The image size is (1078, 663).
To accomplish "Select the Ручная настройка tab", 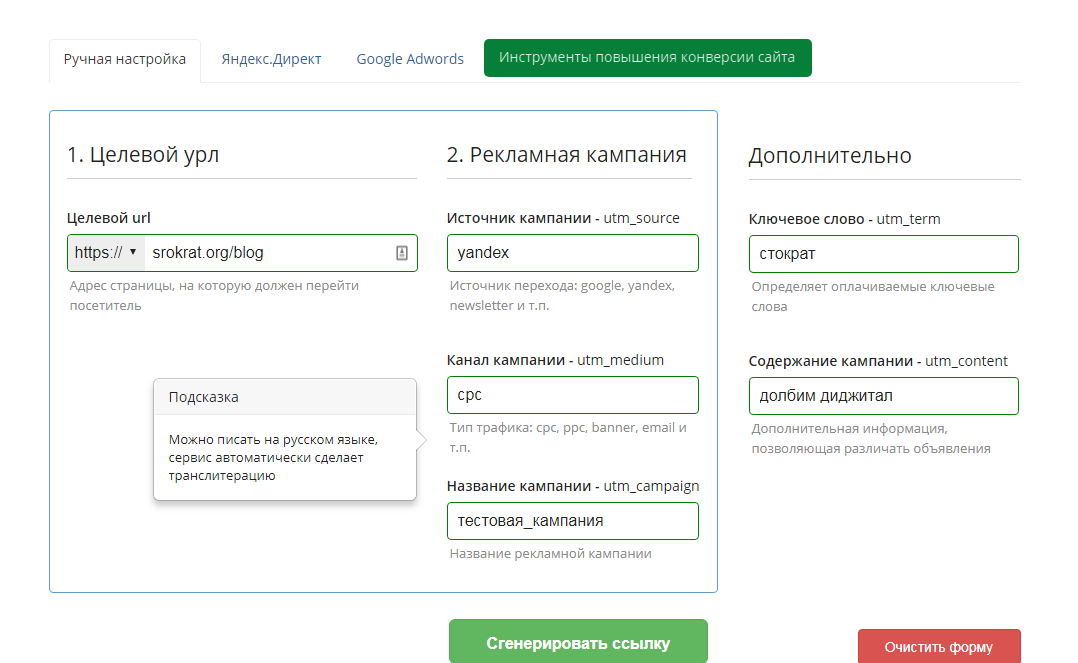I will pyautogui.click(x=125, y=59).
